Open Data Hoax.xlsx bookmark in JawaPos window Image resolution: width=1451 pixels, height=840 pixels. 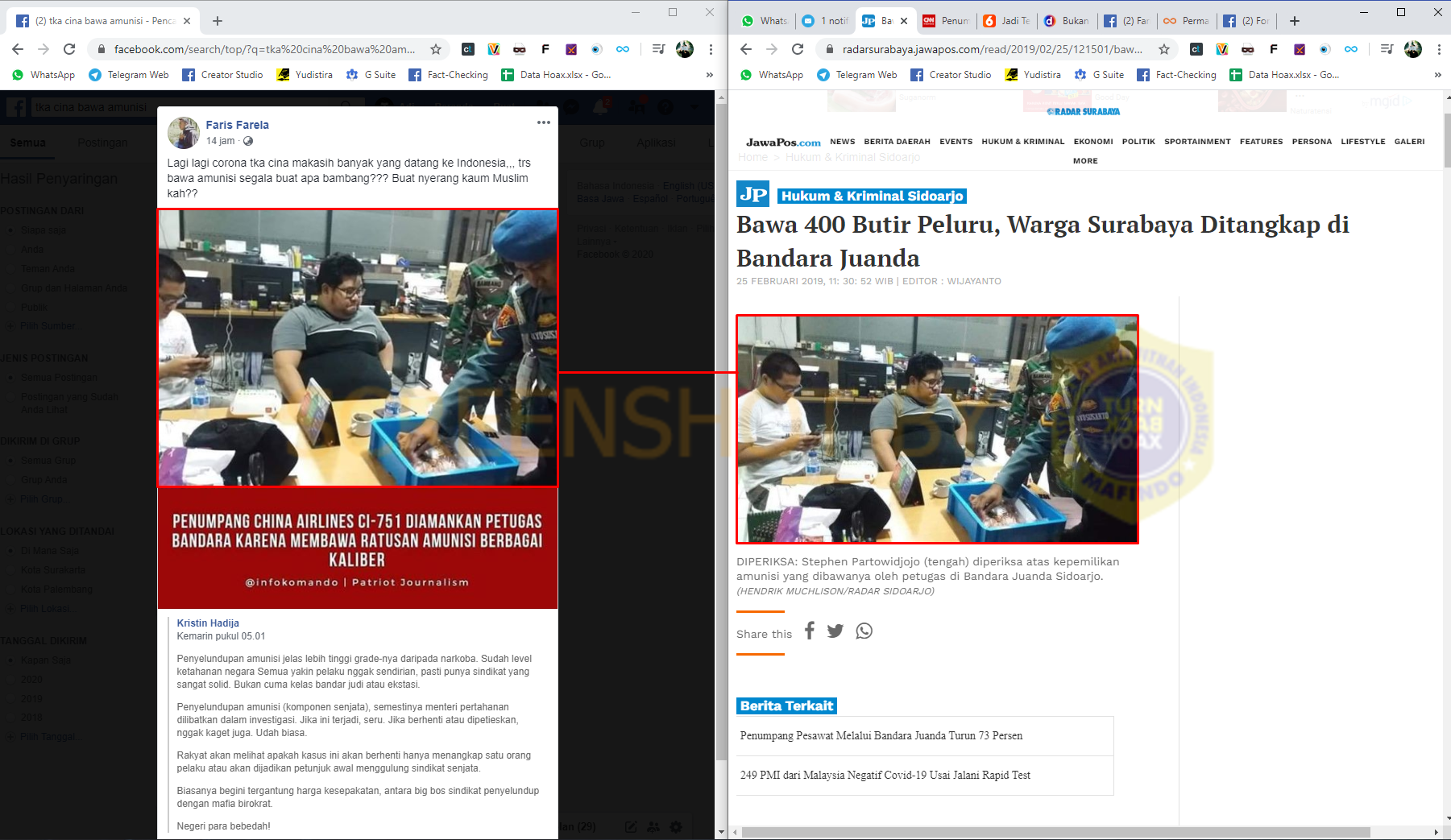[x=1284, y=75]
